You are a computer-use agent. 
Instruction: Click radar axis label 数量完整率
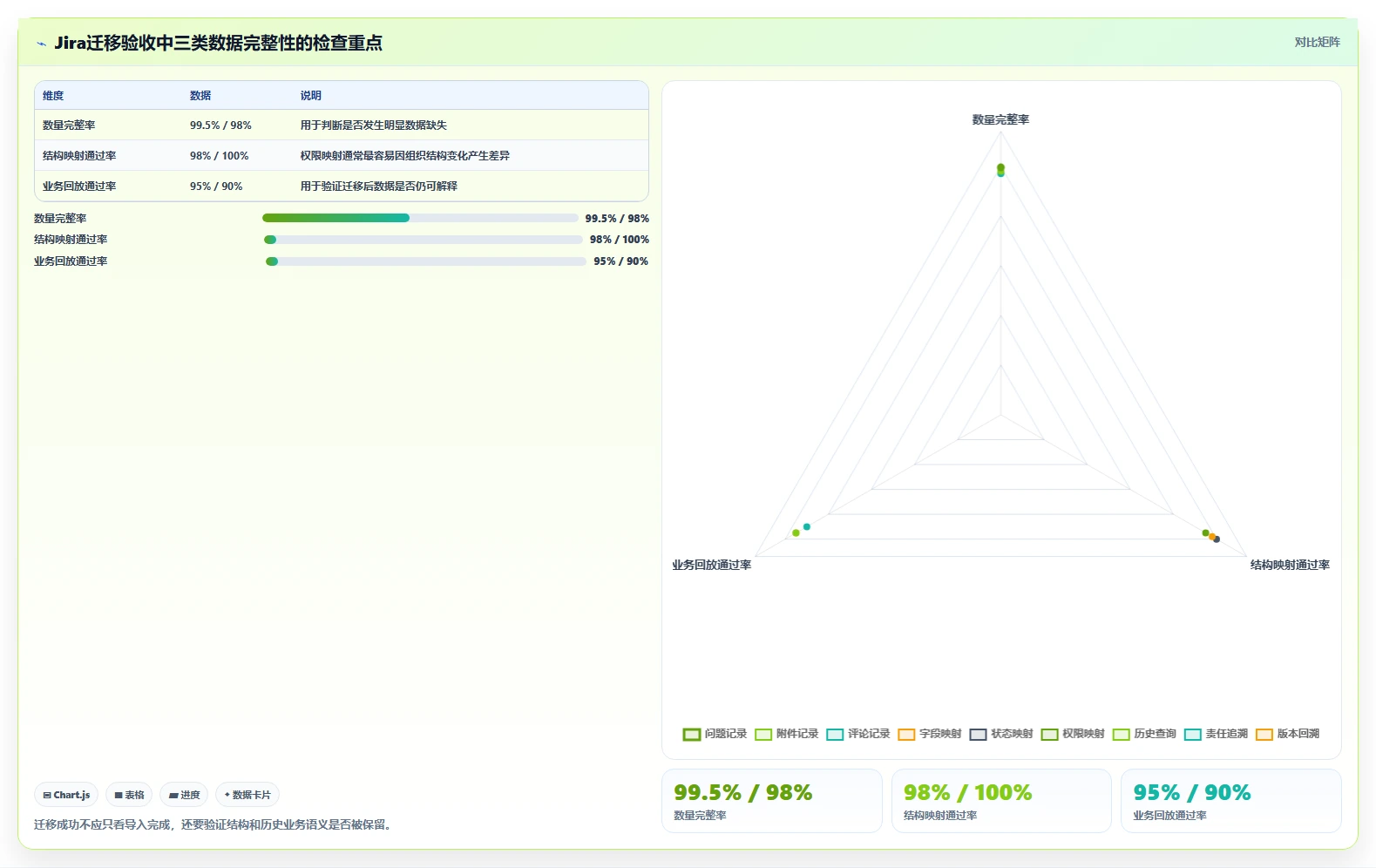tap(1000, 120)
